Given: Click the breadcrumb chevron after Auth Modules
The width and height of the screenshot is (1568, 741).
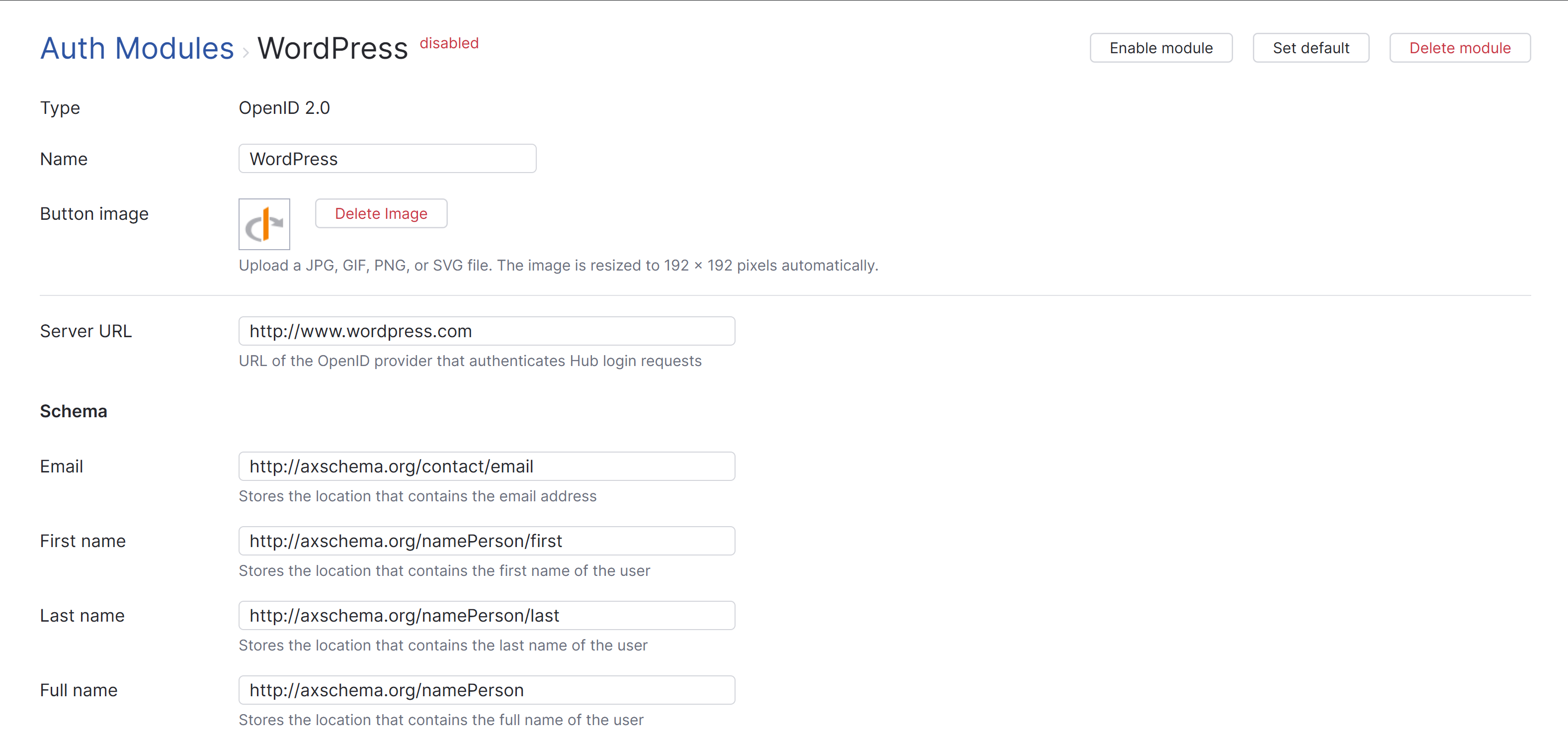Looking at the screenshot, I should pos(246,52).
